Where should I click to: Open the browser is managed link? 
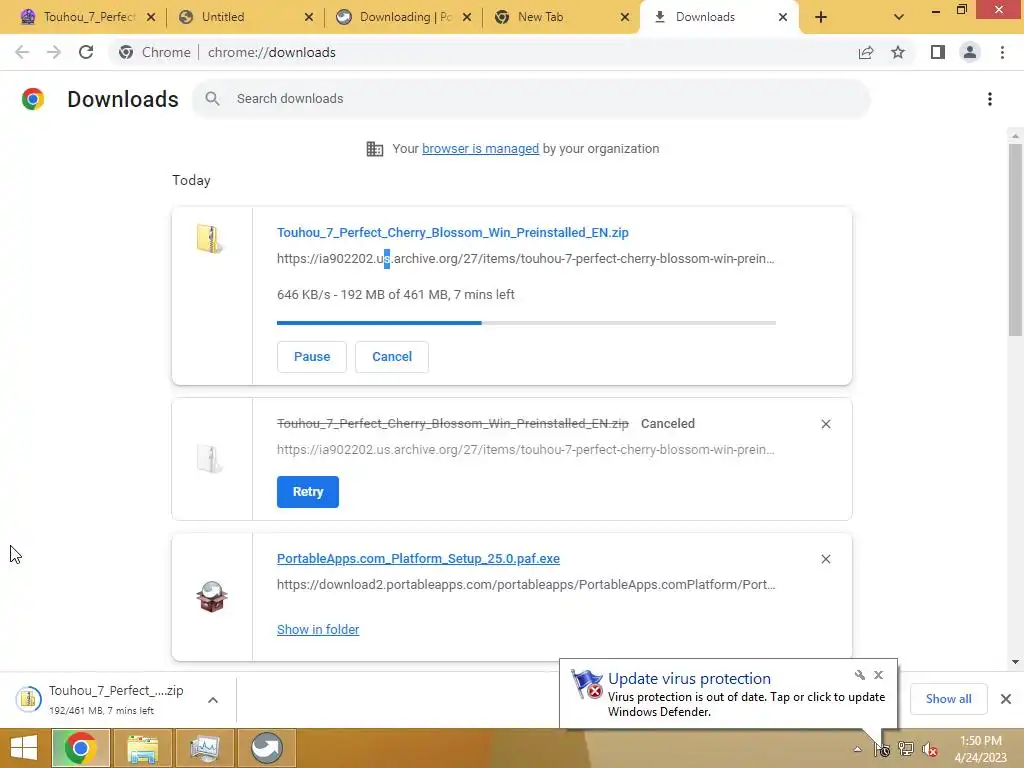(481, 149)
